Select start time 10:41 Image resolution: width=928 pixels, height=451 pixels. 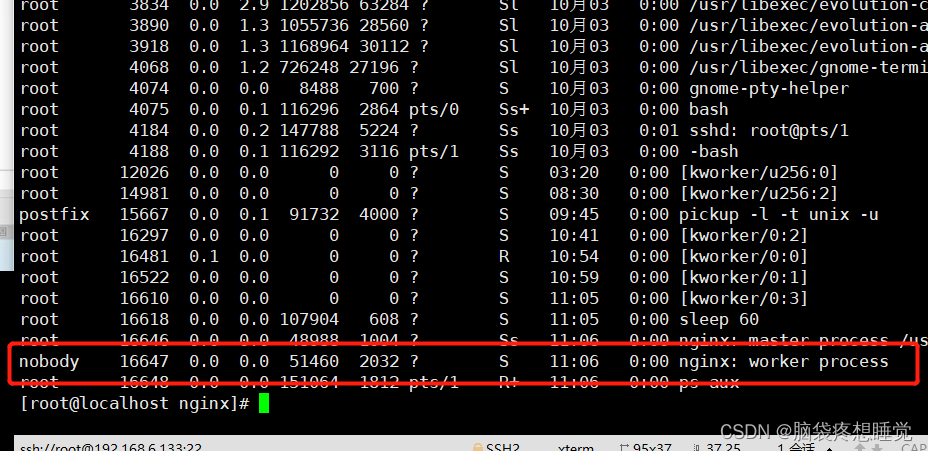click(573, 236)
